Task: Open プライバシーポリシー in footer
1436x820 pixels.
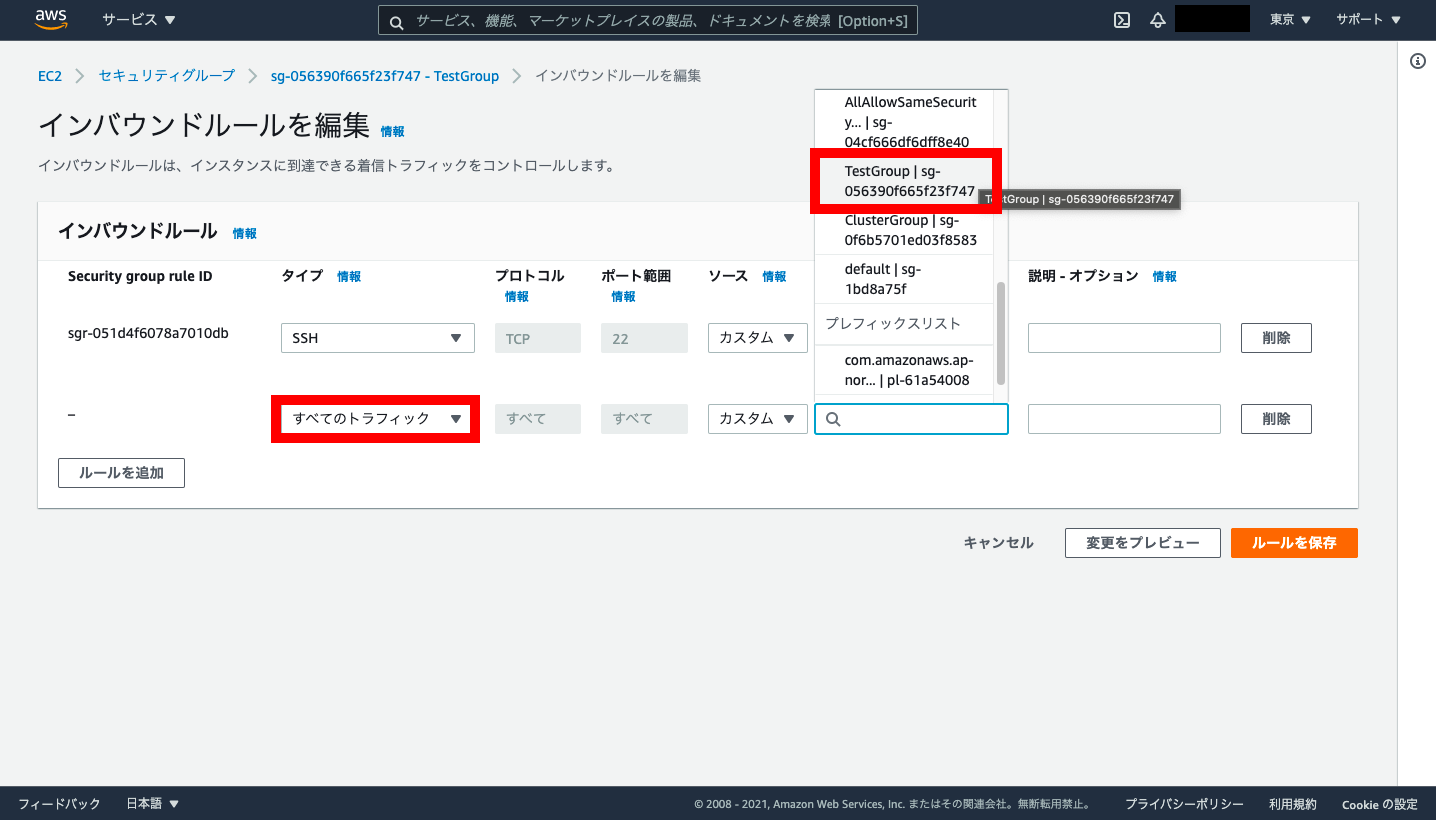Action: click(1184, 804)
